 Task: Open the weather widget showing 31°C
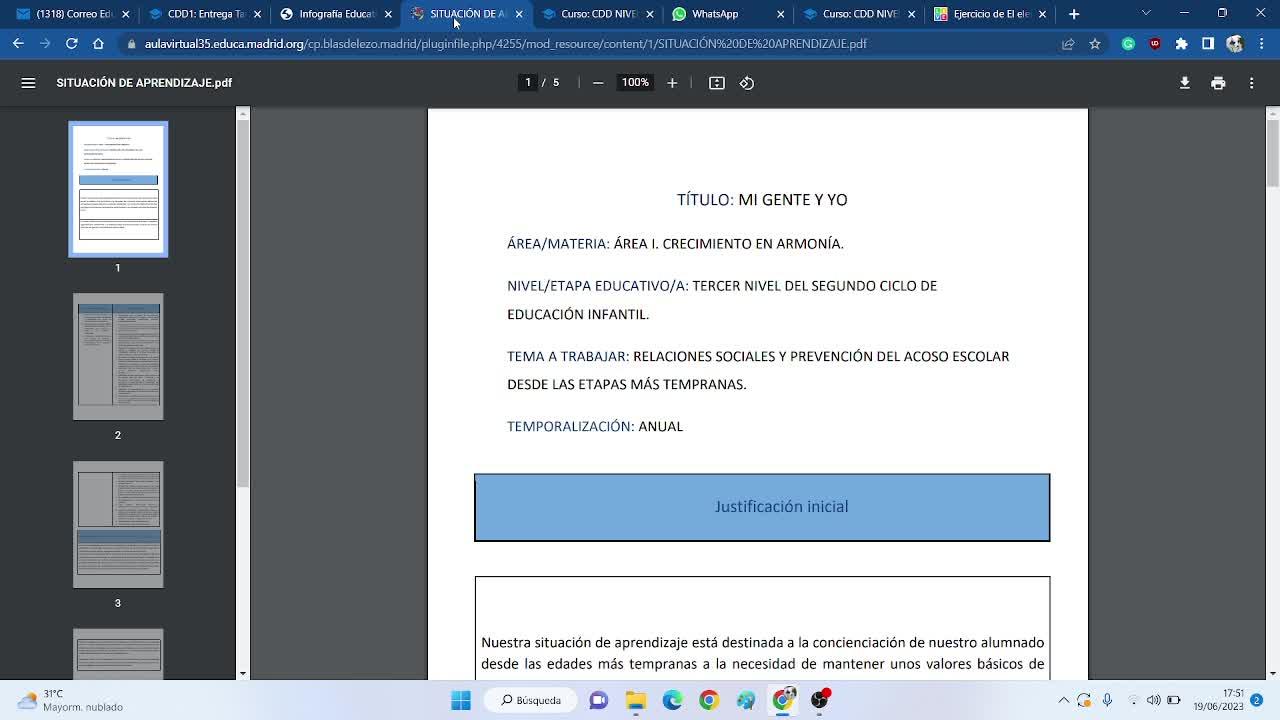tap(70, 700)
